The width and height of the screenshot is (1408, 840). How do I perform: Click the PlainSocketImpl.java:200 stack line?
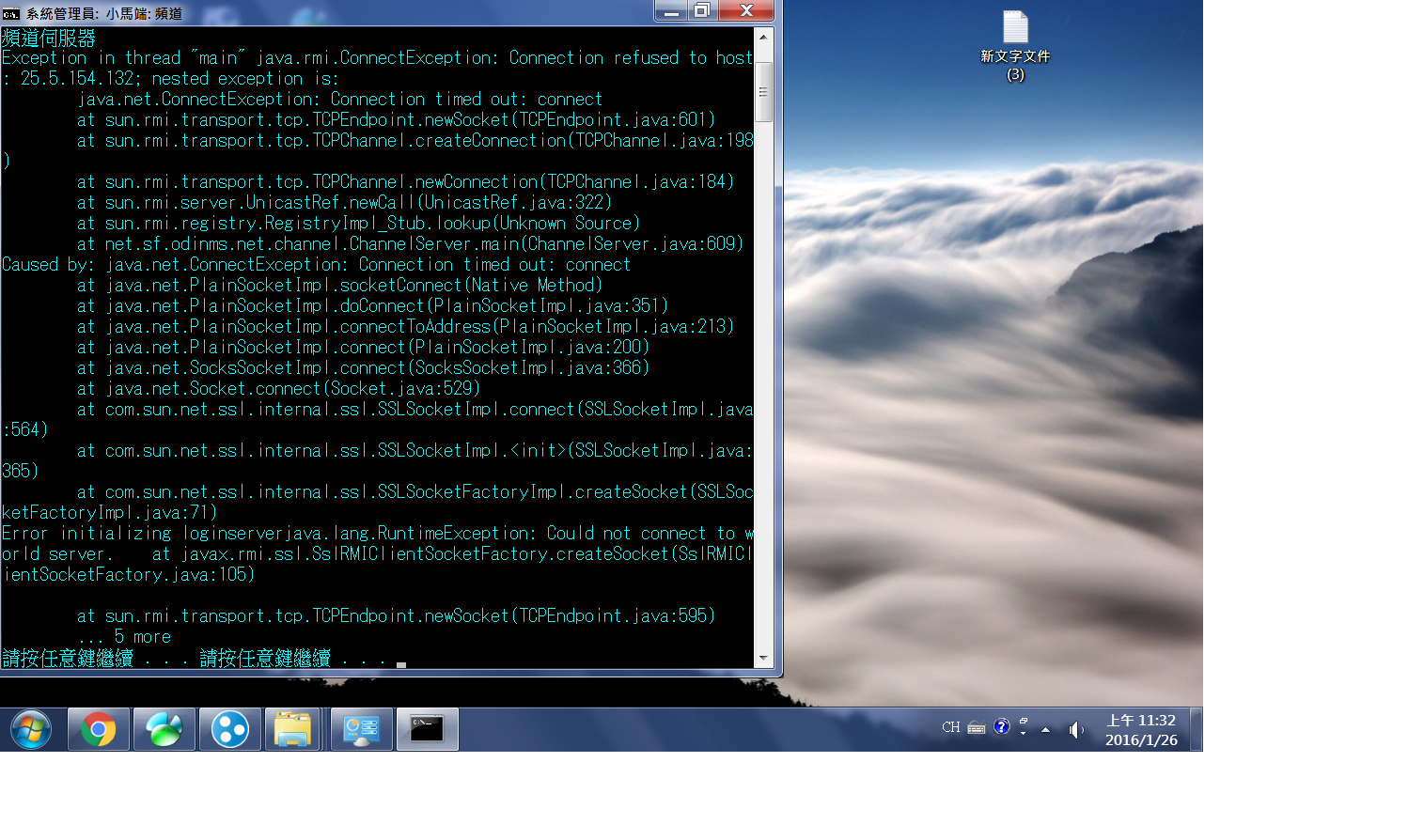[364, 348]
